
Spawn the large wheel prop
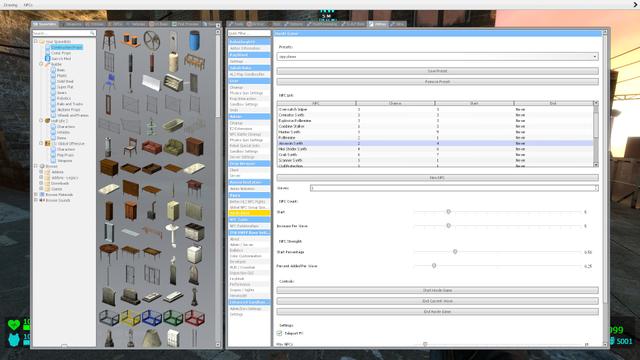click(151, 41)
